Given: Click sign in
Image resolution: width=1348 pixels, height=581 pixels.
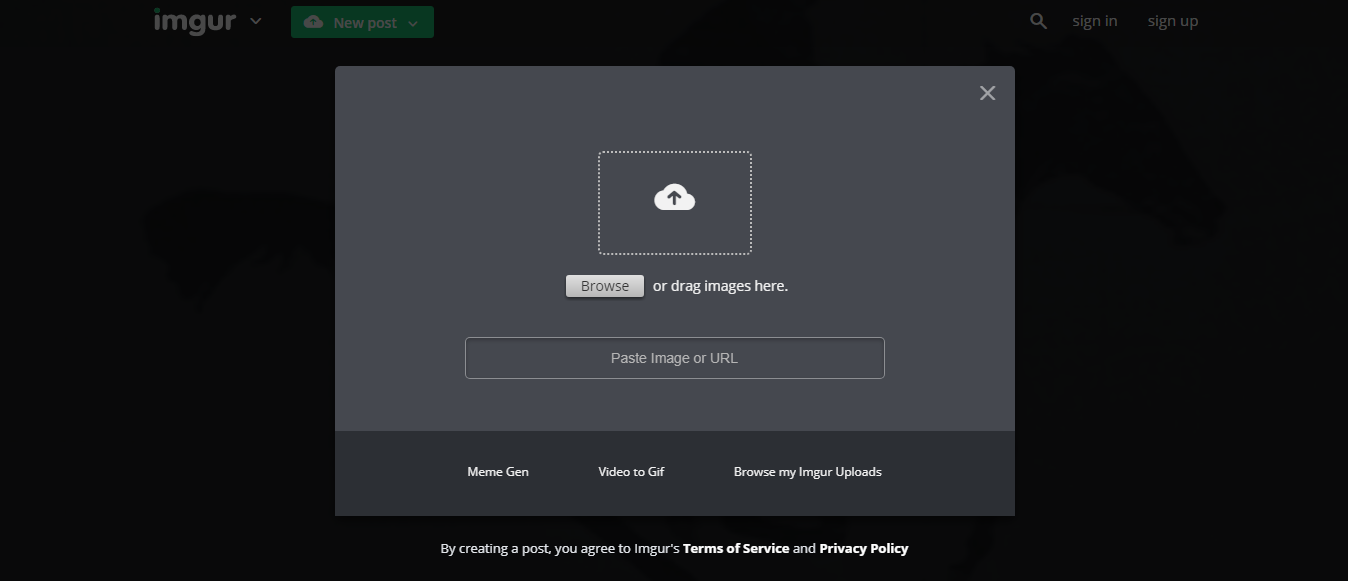Looking at the screenshot, I should 1094,20.
